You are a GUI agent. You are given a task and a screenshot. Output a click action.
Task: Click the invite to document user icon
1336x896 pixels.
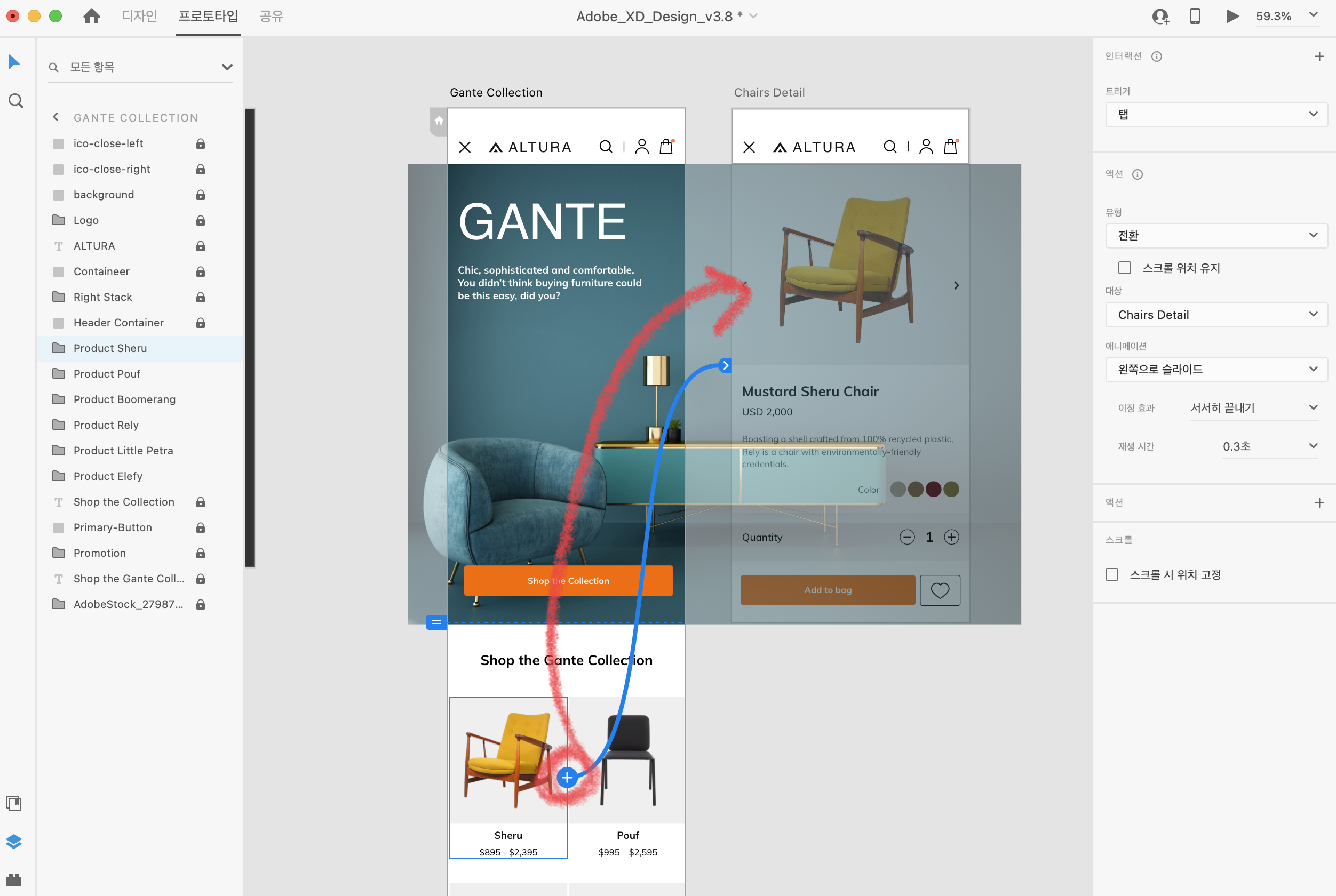pos(1160,16)
